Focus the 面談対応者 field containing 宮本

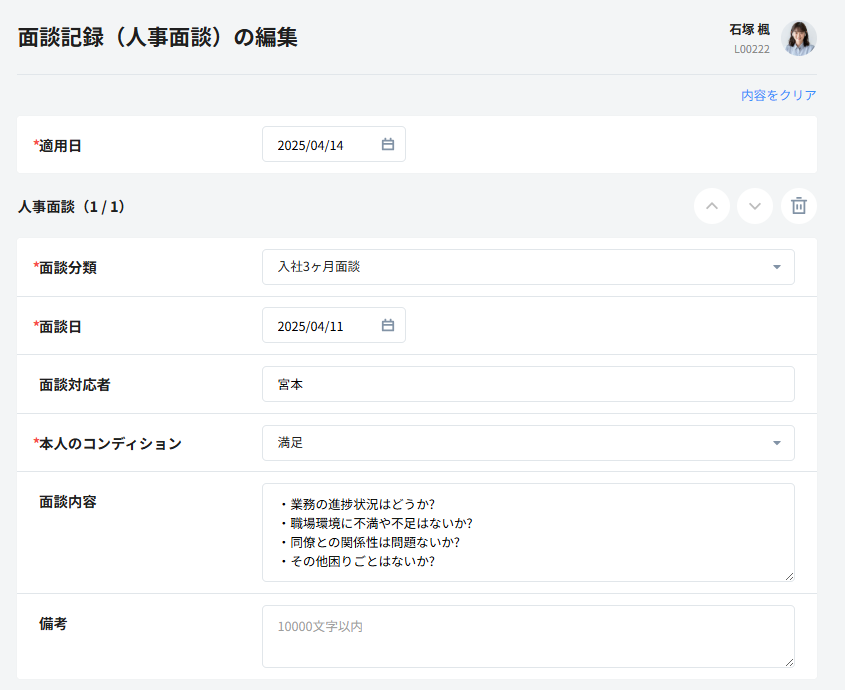click(527, 384)
